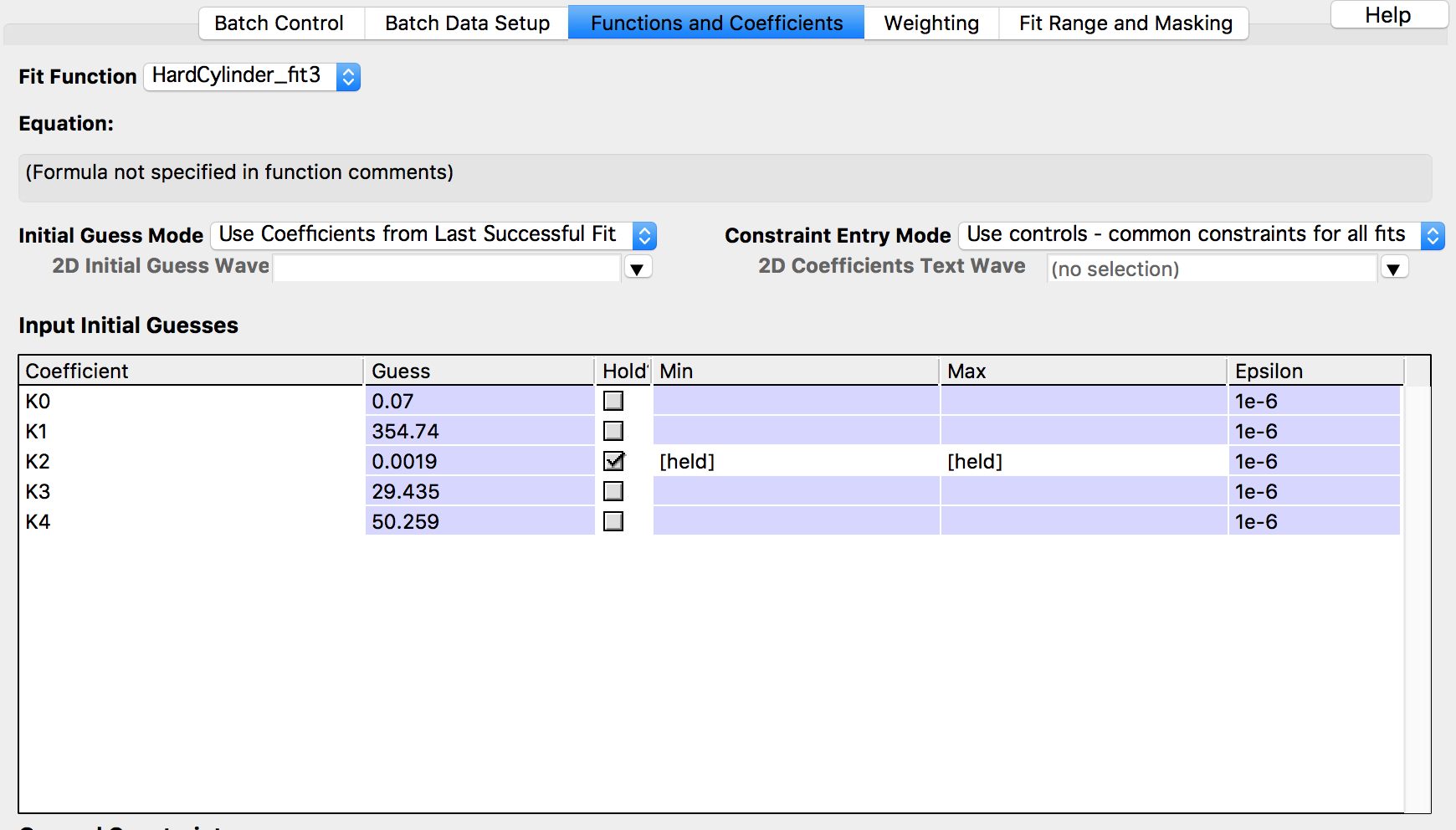Select the K3 guess value 29.435
This screenshot has width=1456, height=830.
click(479, 491)
